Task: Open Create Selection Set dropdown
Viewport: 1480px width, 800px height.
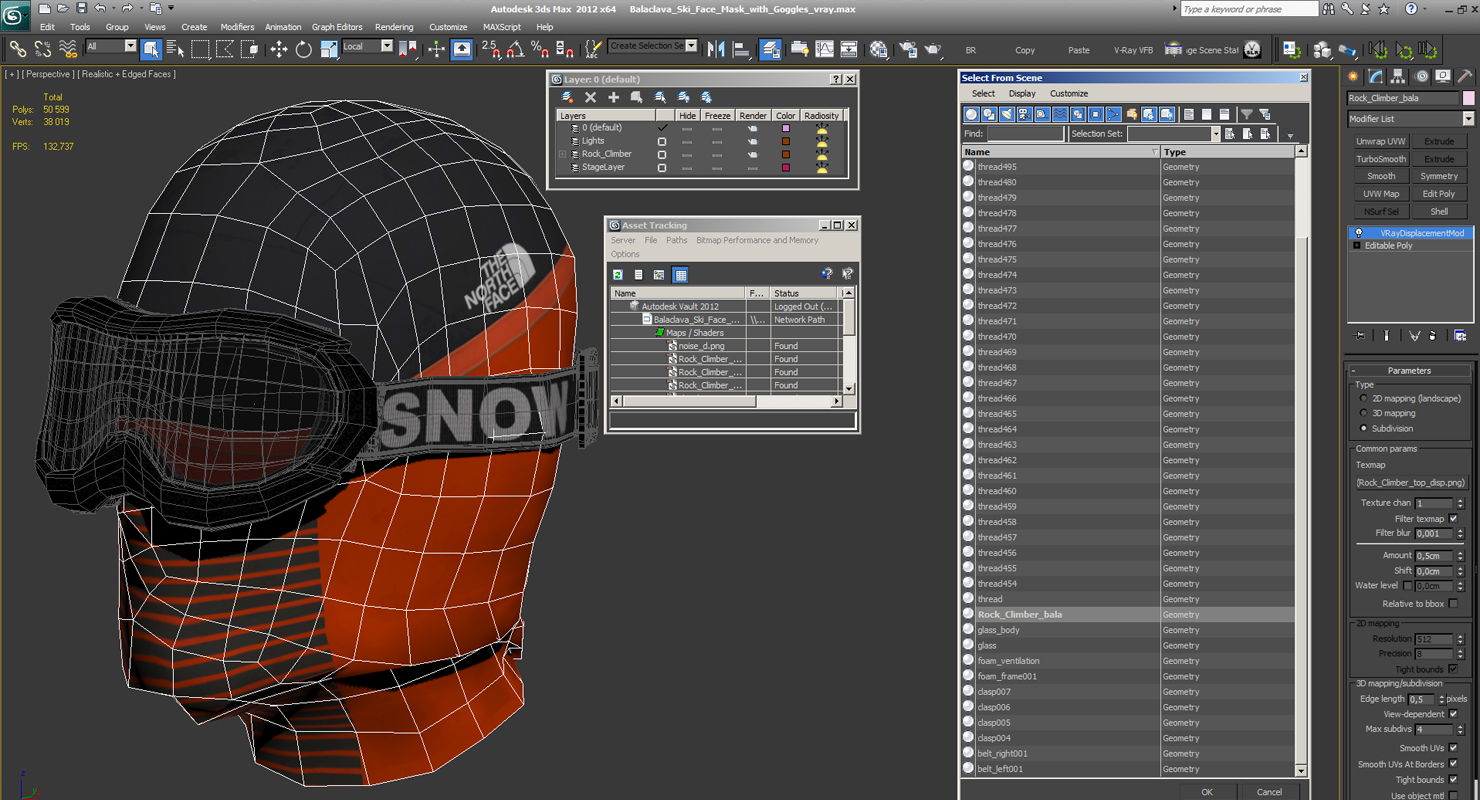Action: [x=652, y=46]
